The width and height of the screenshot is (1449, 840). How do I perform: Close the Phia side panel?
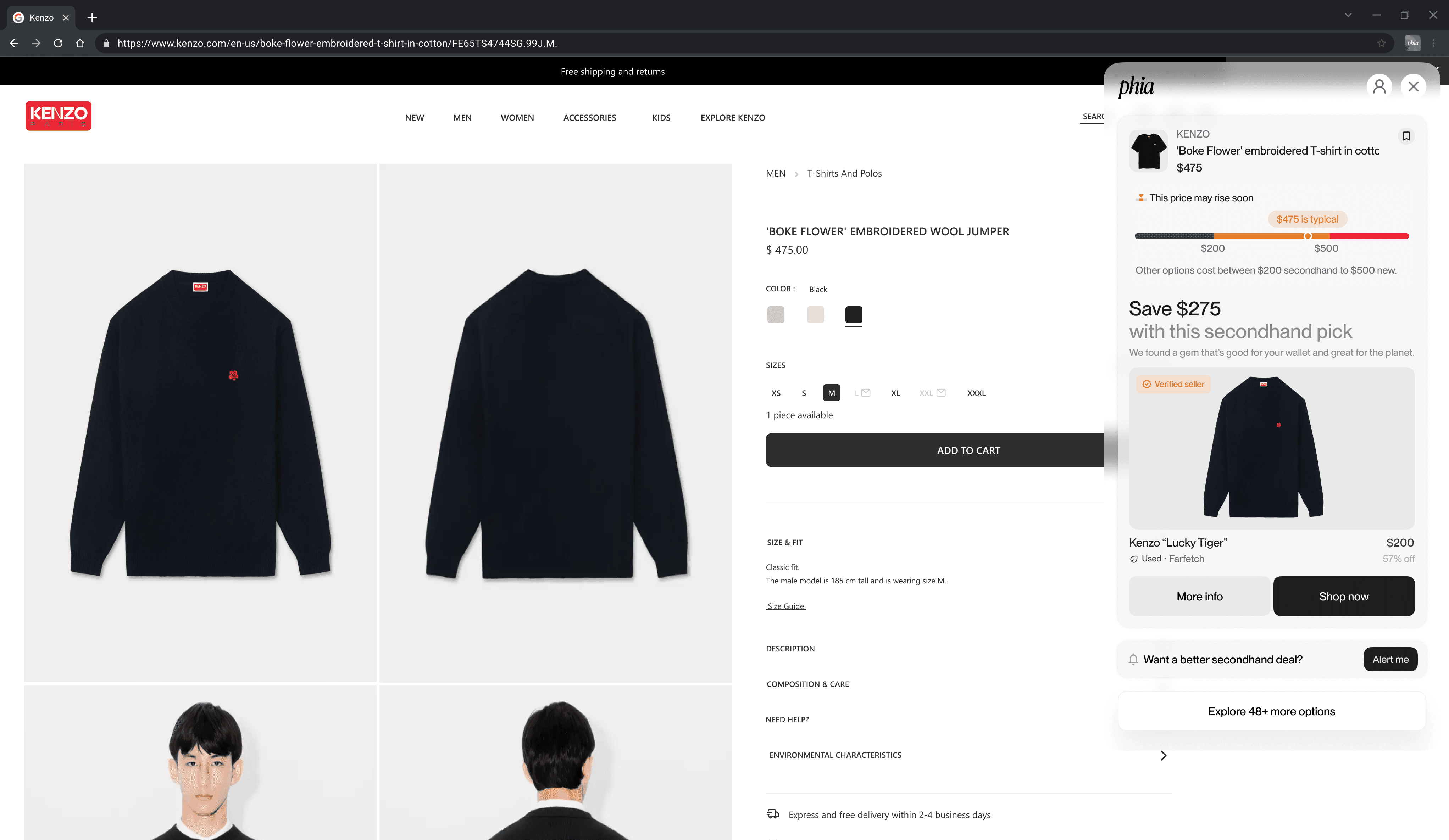tap(1413, 87)
